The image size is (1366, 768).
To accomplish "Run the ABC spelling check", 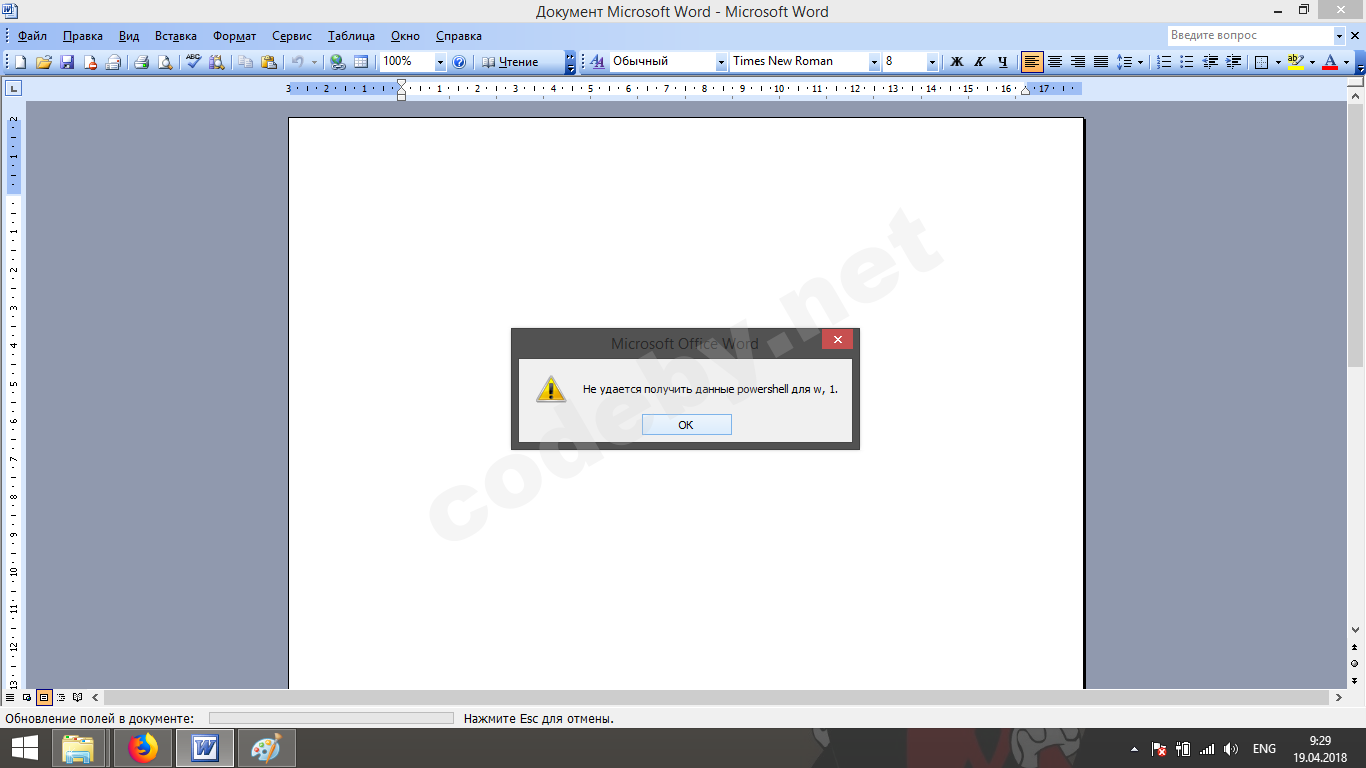I will [193, 62].
